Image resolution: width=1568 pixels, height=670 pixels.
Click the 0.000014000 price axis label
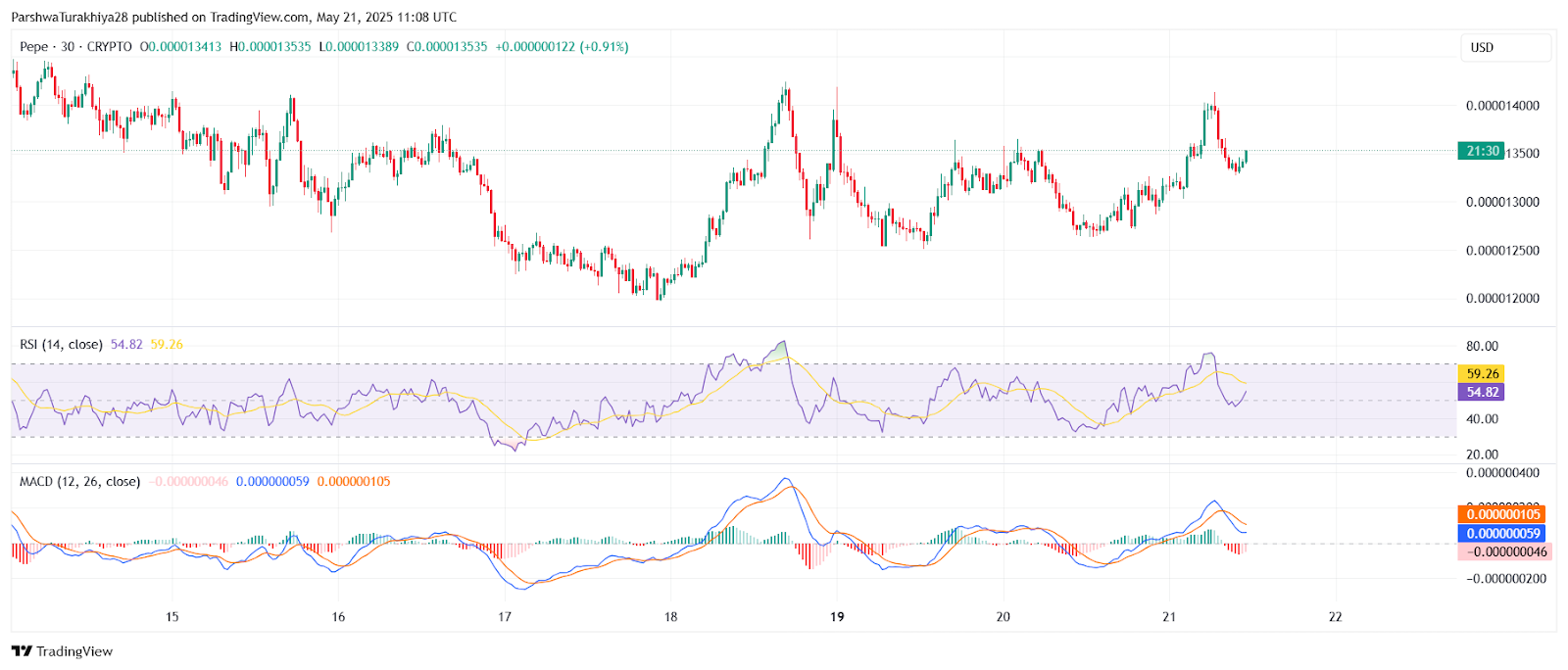1502,106
